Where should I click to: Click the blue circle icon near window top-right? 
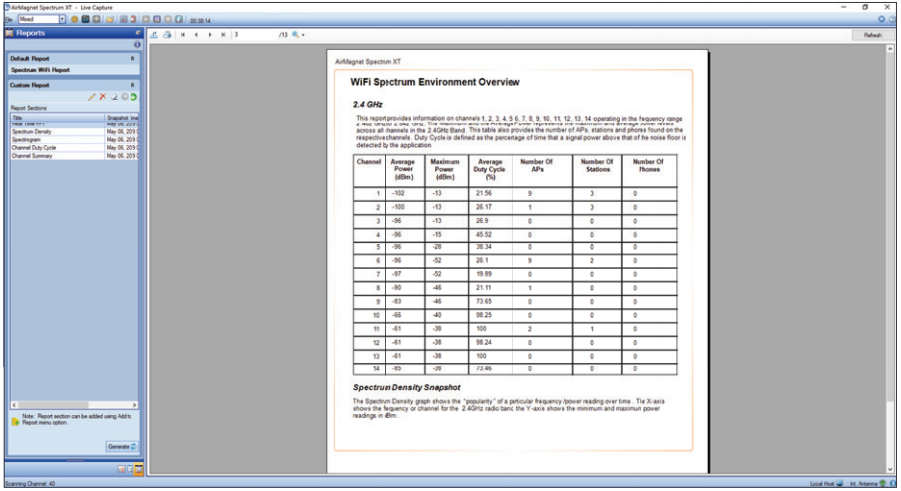pos(881,19)
